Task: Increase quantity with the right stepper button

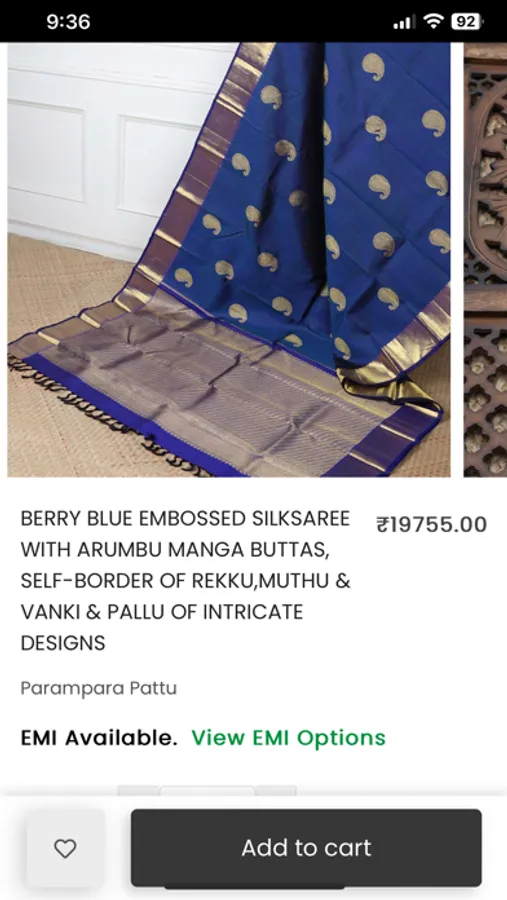Action: pos(276,790)
